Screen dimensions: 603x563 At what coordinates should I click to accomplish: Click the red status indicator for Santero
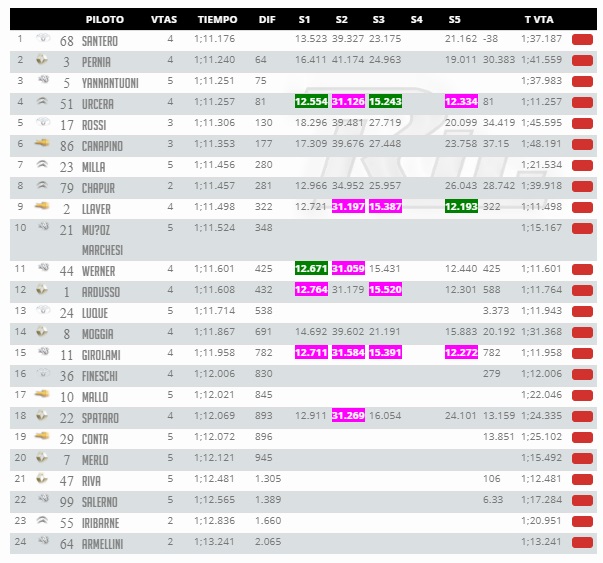(582, 40)
